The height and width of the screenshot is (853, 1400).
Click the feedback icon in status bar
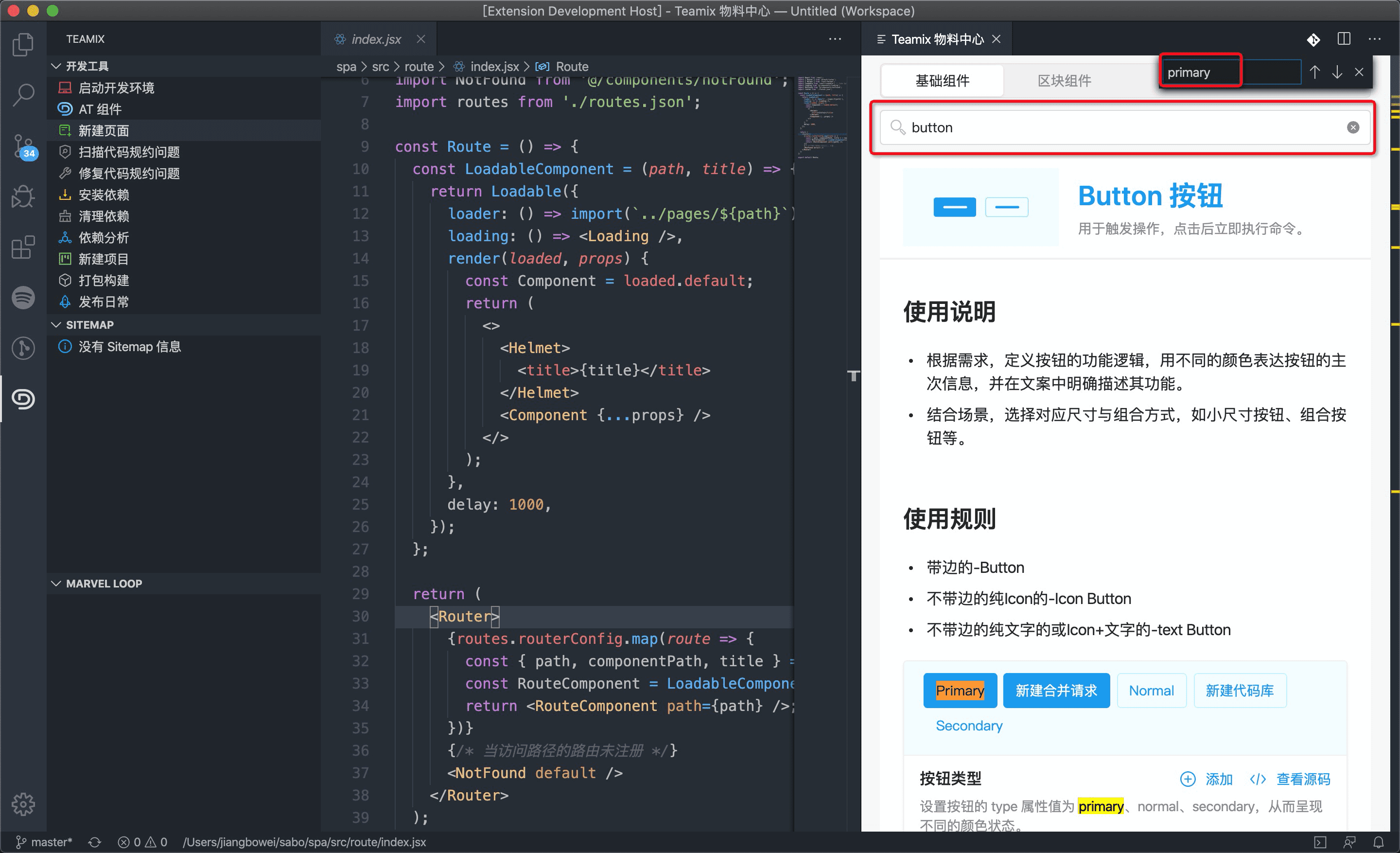coord(1349,842)
